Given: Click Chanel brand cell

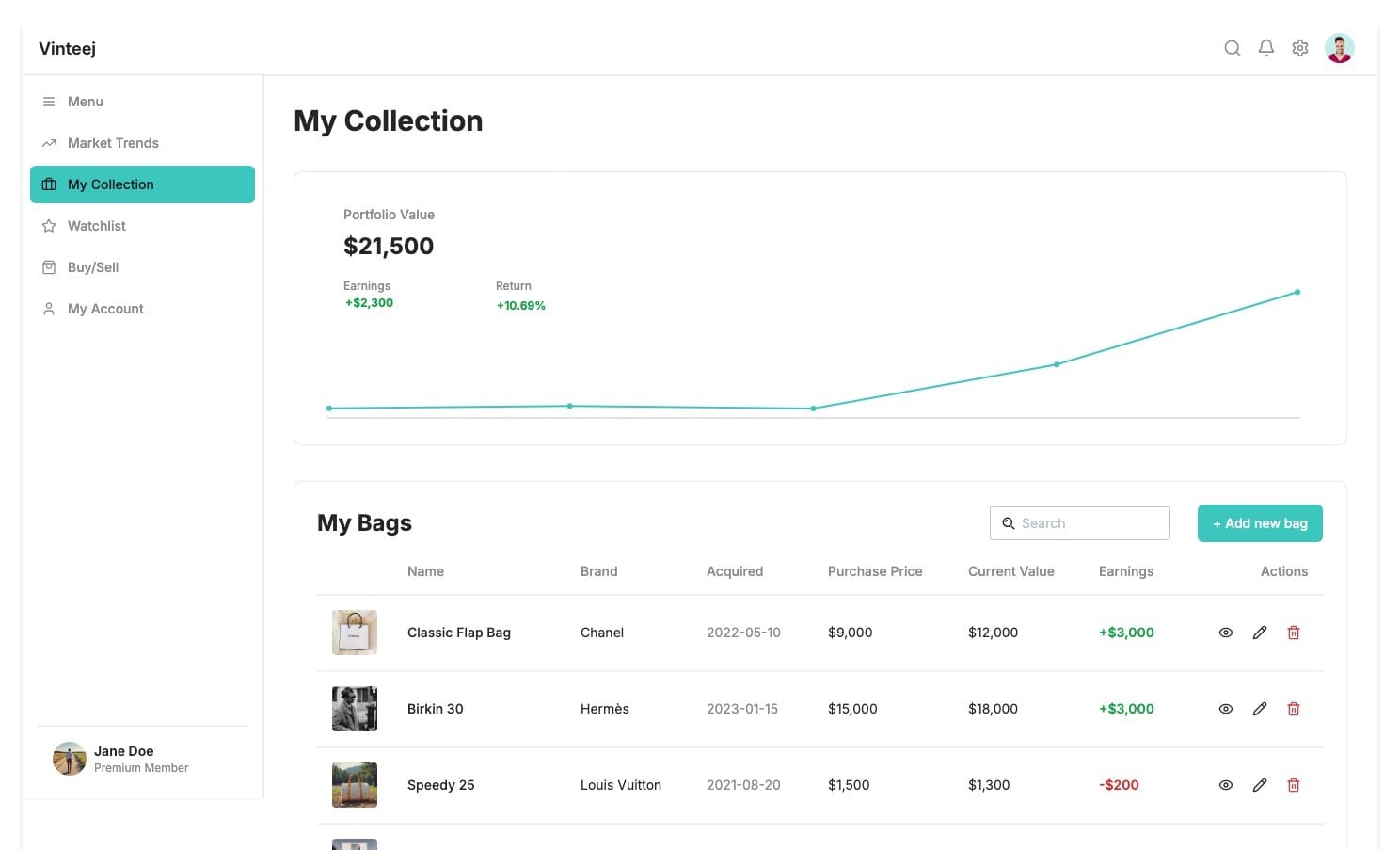Looking at the screenshot, I should (602, 633).
